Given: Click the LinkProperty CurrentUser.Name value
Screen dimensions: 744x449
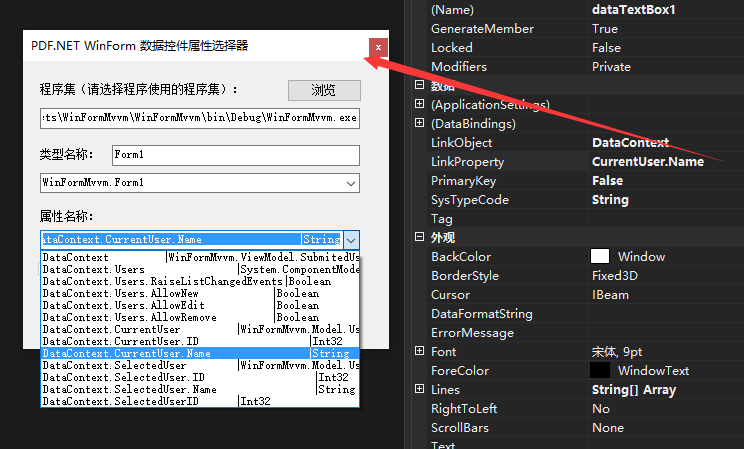Looking at the screenshot, I should point(648,162).
